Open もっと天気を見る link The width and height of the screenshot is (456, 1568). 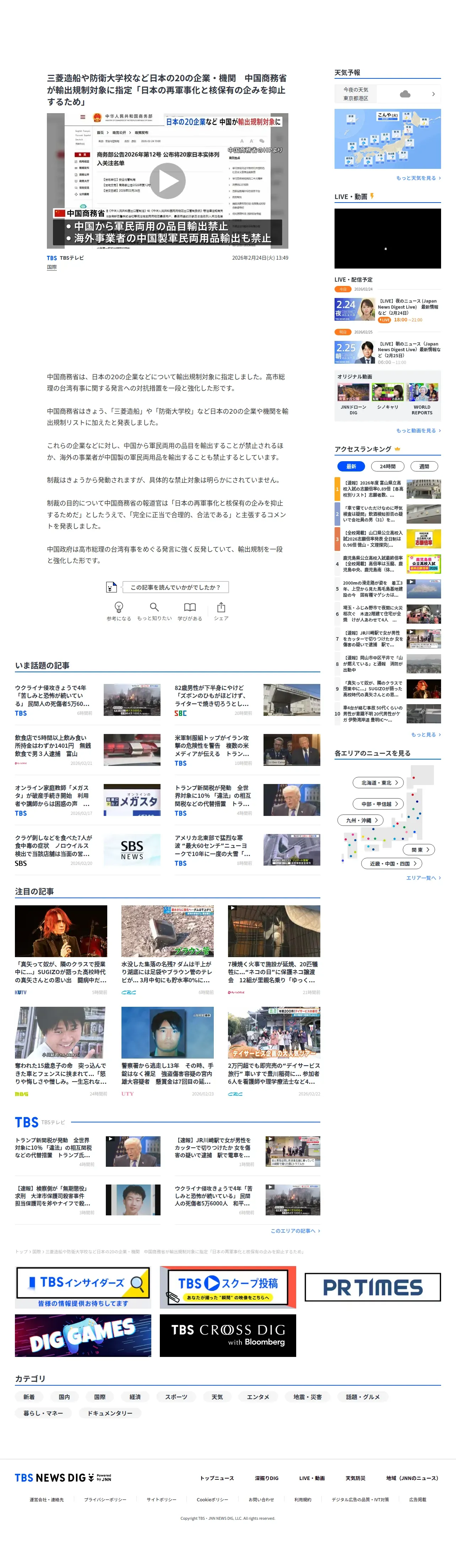coord(418,178)
